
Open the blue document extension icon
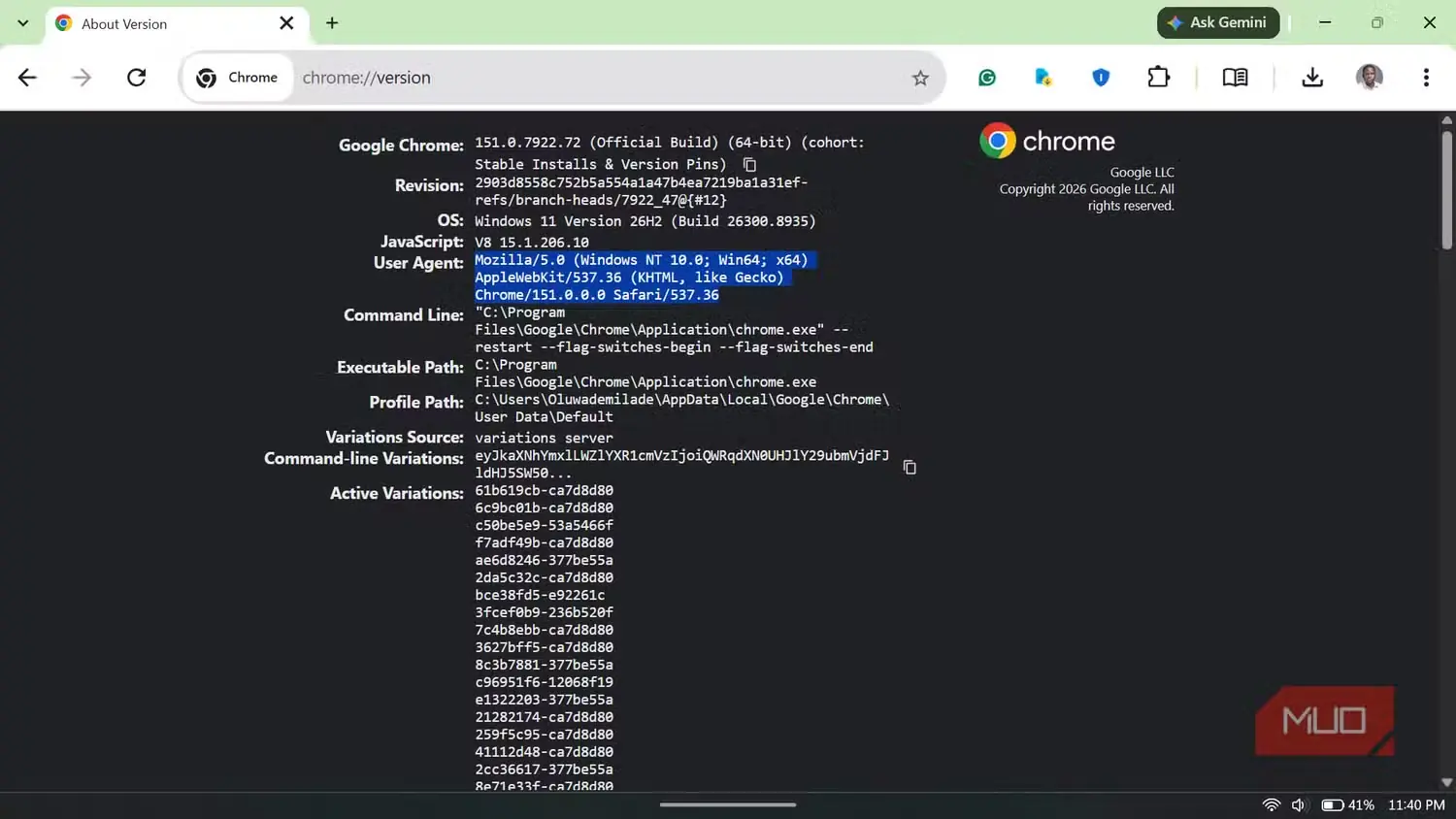click(1043, 78)
